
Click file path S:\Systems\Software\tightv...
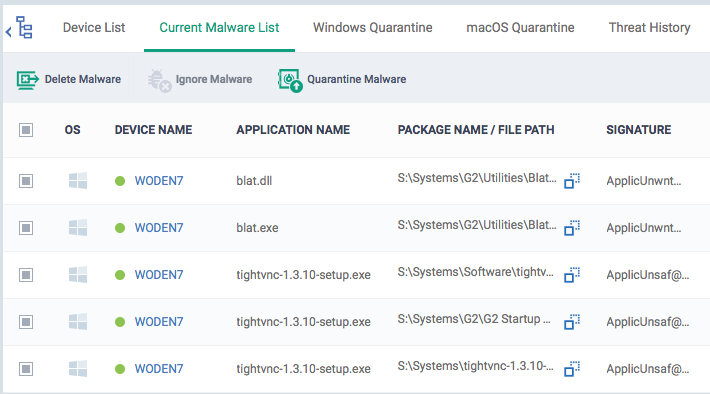pos(475,272)
